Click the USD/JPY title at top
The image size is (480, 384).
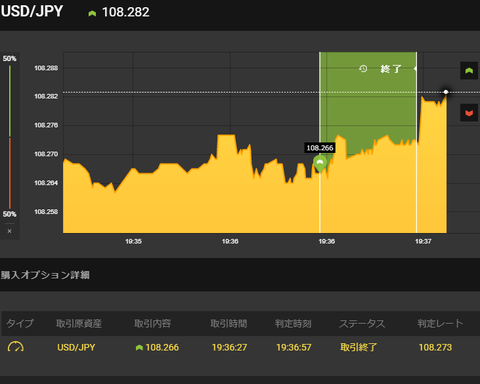click(32, 12)
